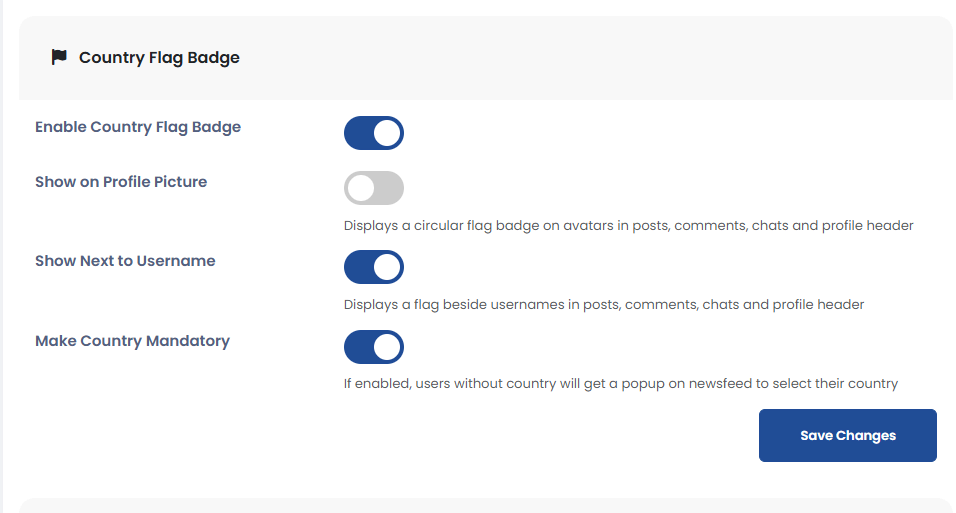Click the flag beside usernames description

click(603, 304)
